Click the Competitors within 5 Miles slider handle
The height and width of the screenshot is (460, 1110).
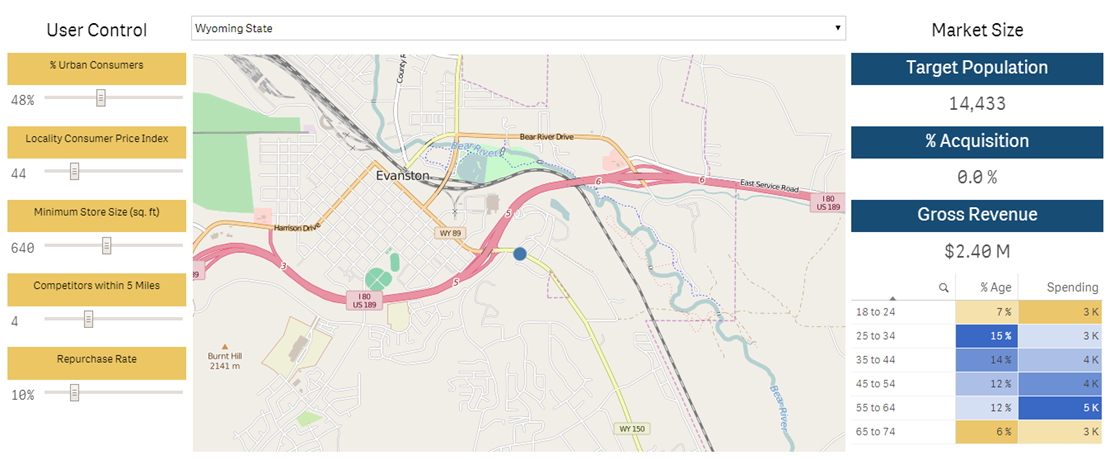coord(88,319)
